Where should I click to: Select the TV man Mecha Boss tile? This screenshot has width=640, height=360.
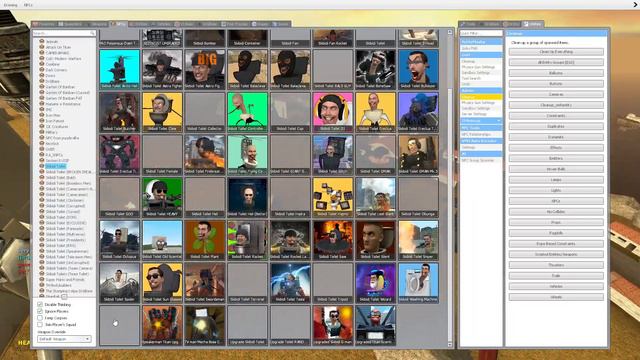[204, 325]
